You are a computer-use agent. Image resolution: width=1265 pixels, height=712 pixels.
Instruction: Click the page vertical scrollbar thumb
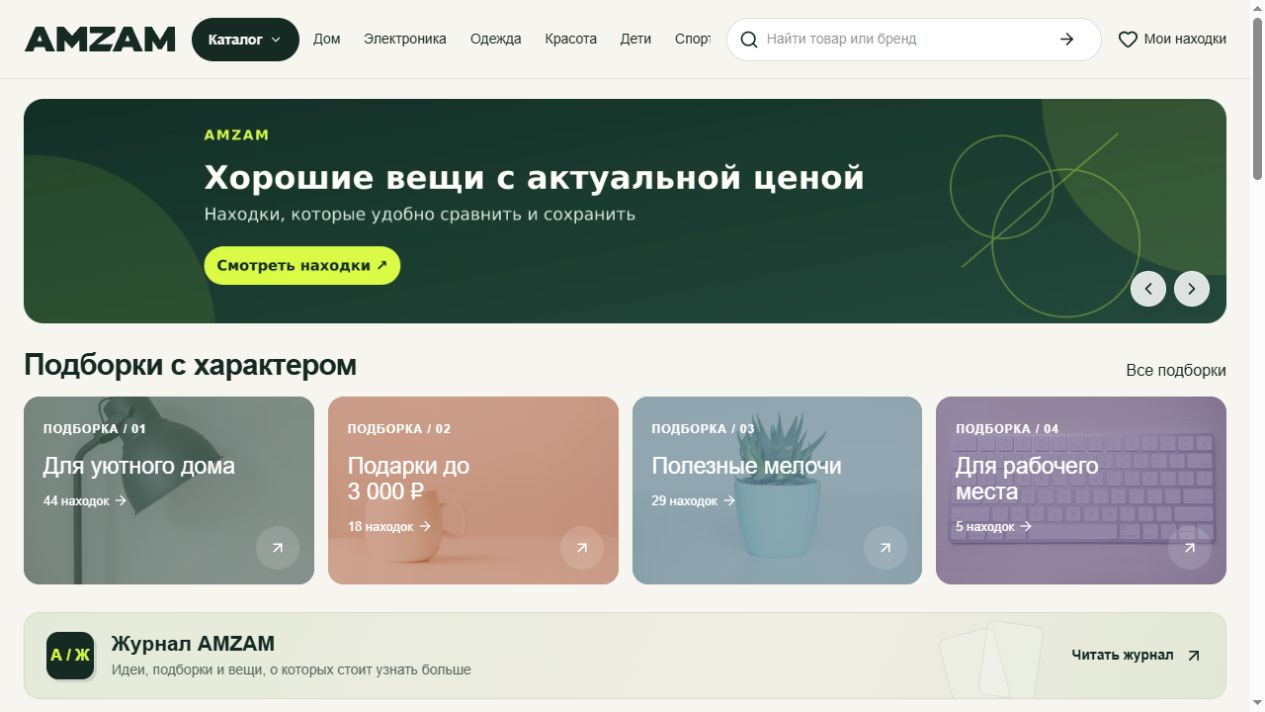[1257, 98]
